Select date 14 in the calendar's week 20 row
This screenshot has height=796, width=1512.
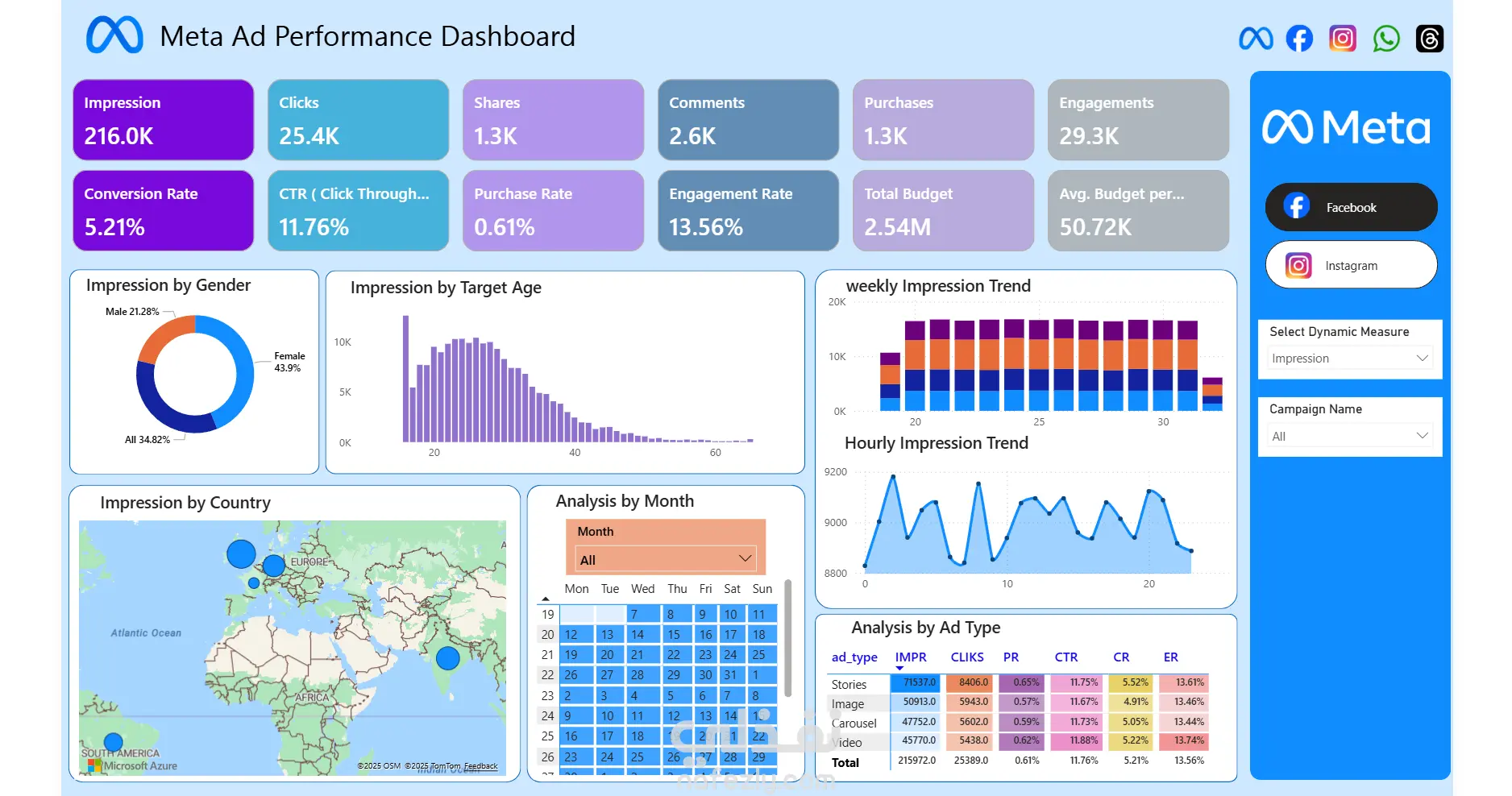click(644, 634)
